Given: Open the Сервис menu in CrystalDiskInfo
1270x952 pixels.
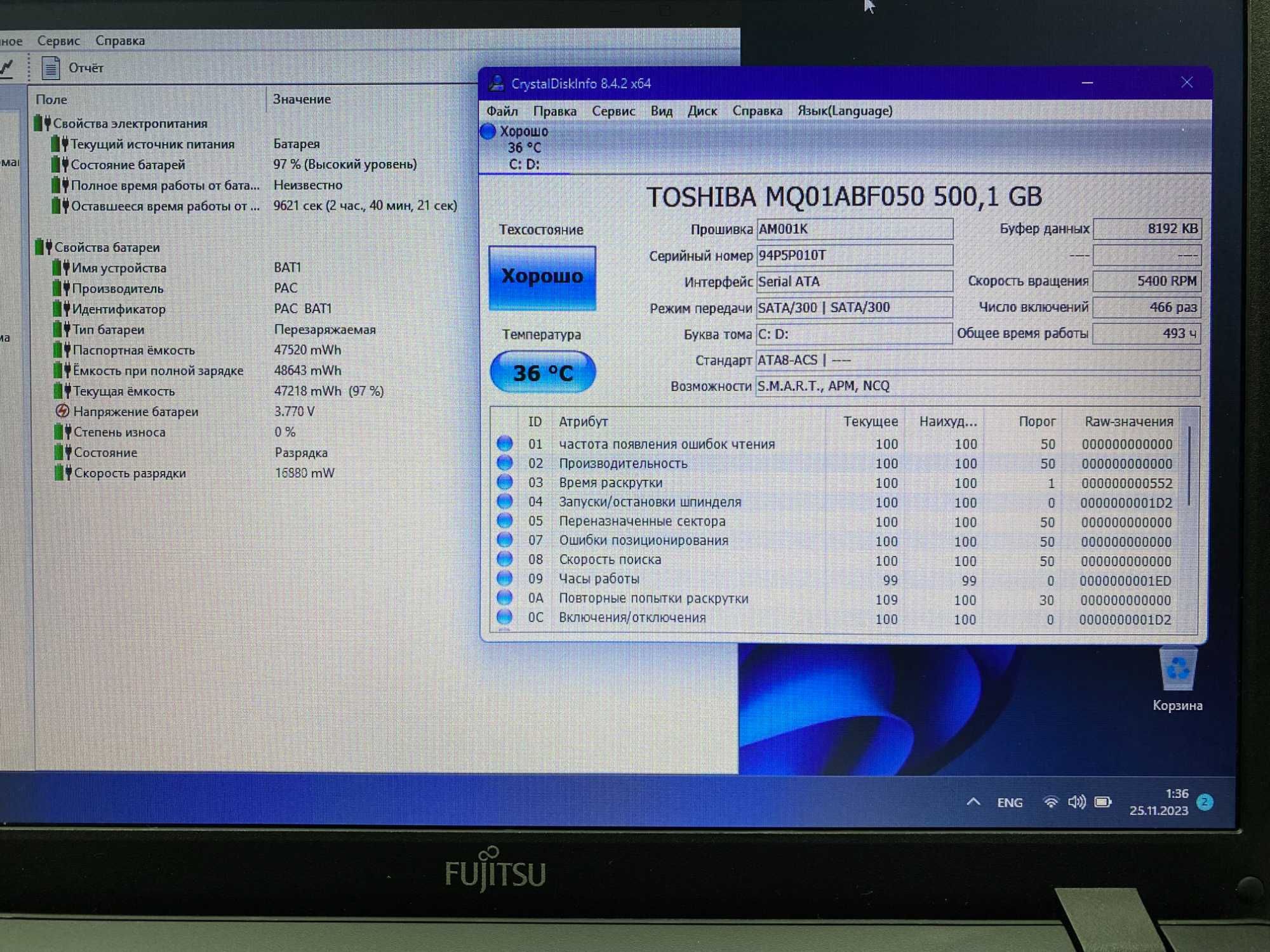Looking at the screenshot, I should (613, 111).
